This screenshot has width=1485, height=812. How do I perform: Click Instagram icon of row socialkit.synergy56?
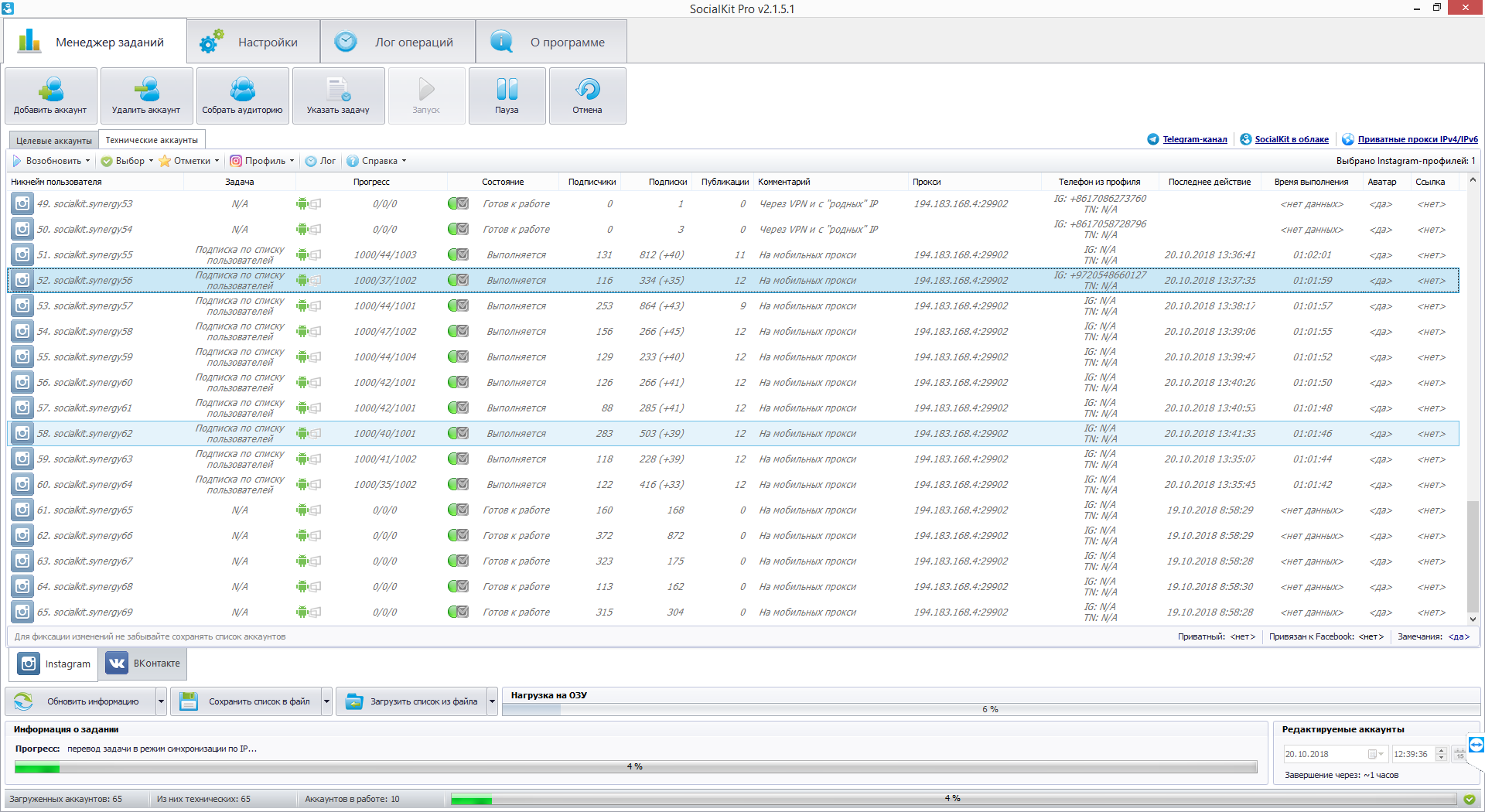point(22,281)
